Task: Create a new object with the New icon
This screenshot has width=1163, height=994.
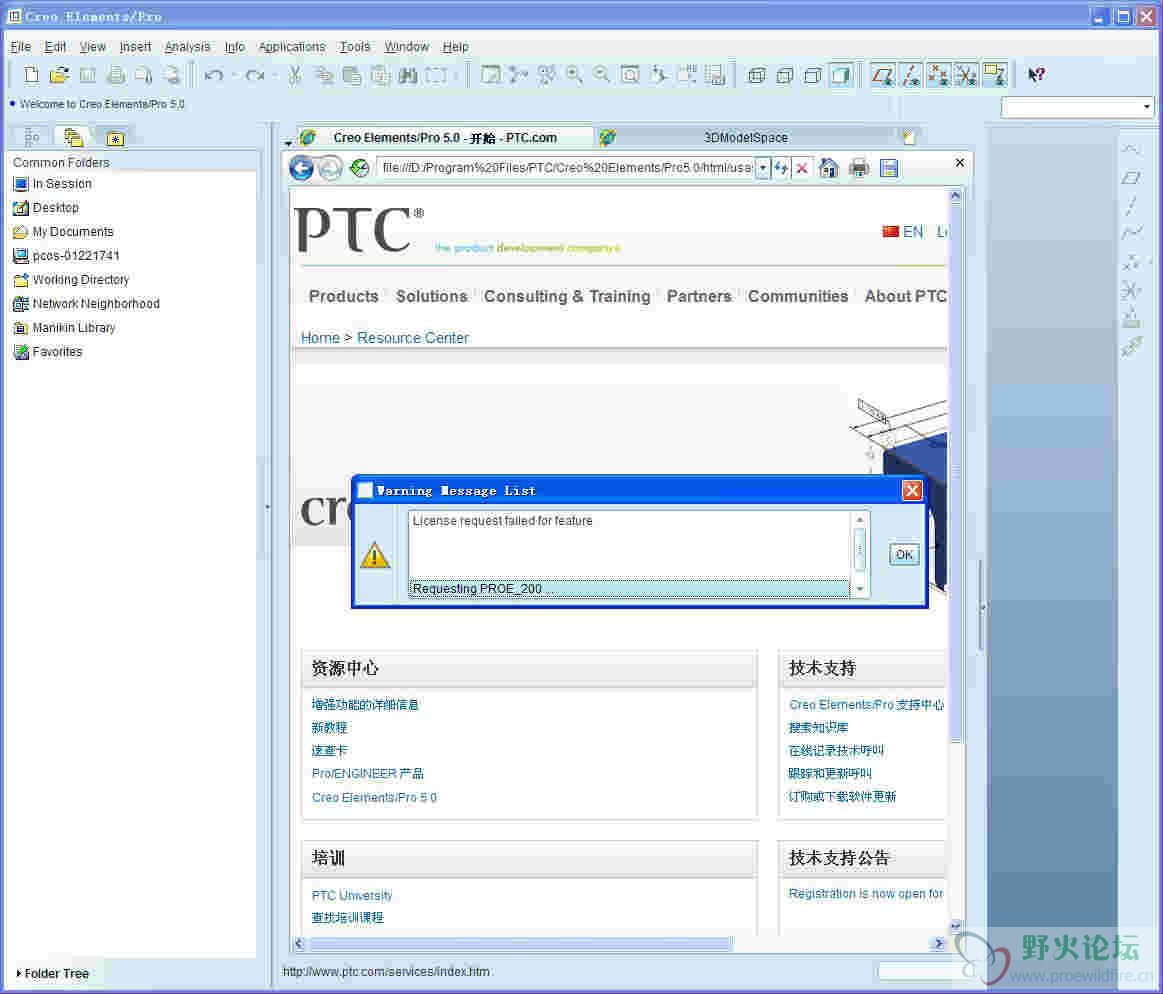Action: point(31,74)
